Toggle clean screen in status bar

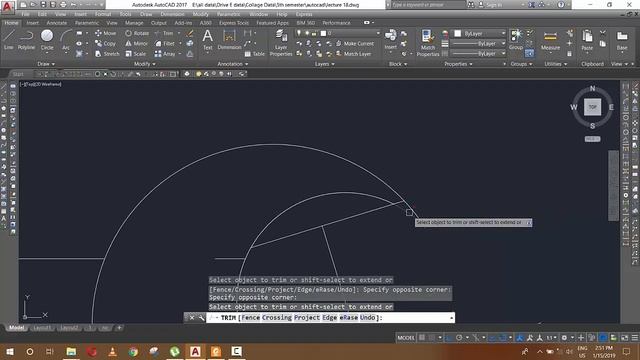tap(624, 338)
